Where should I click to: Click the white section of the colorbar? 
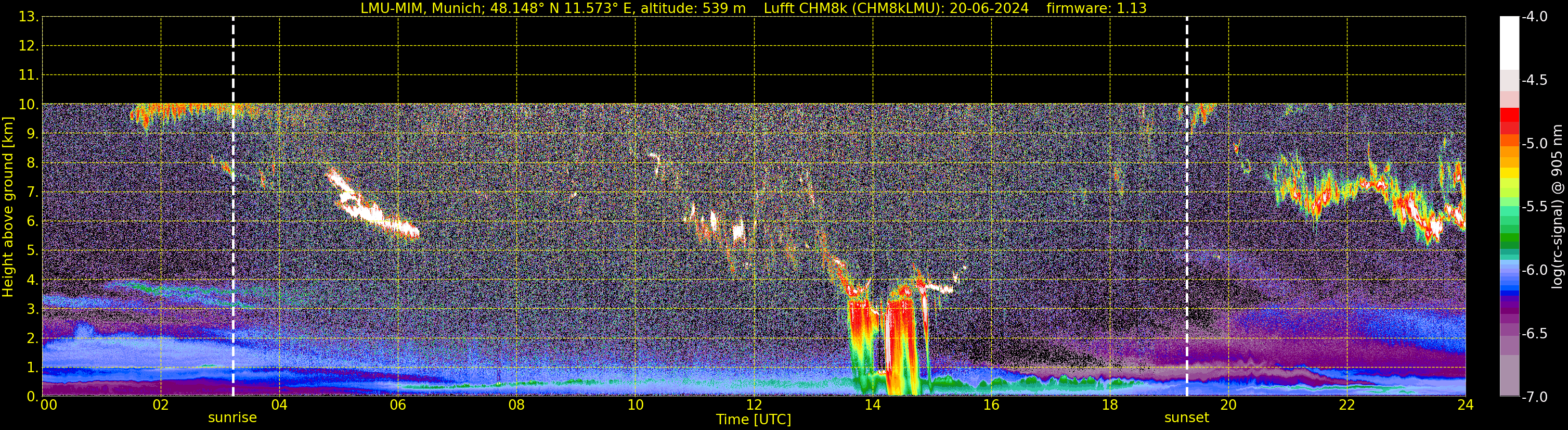pyautogui.click(x=1509, y=43)
